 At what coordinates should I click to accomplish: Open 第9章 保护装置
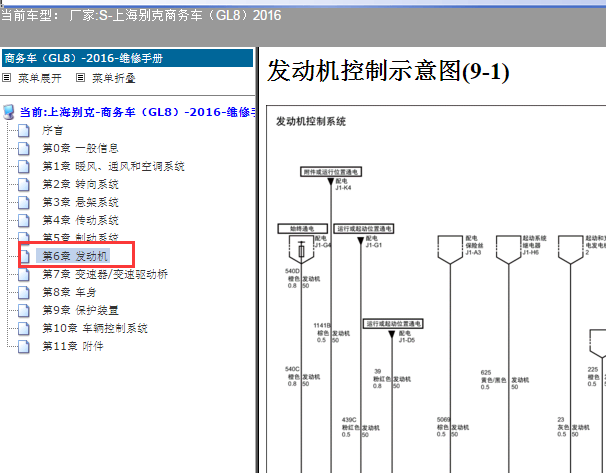pos(80,310)
